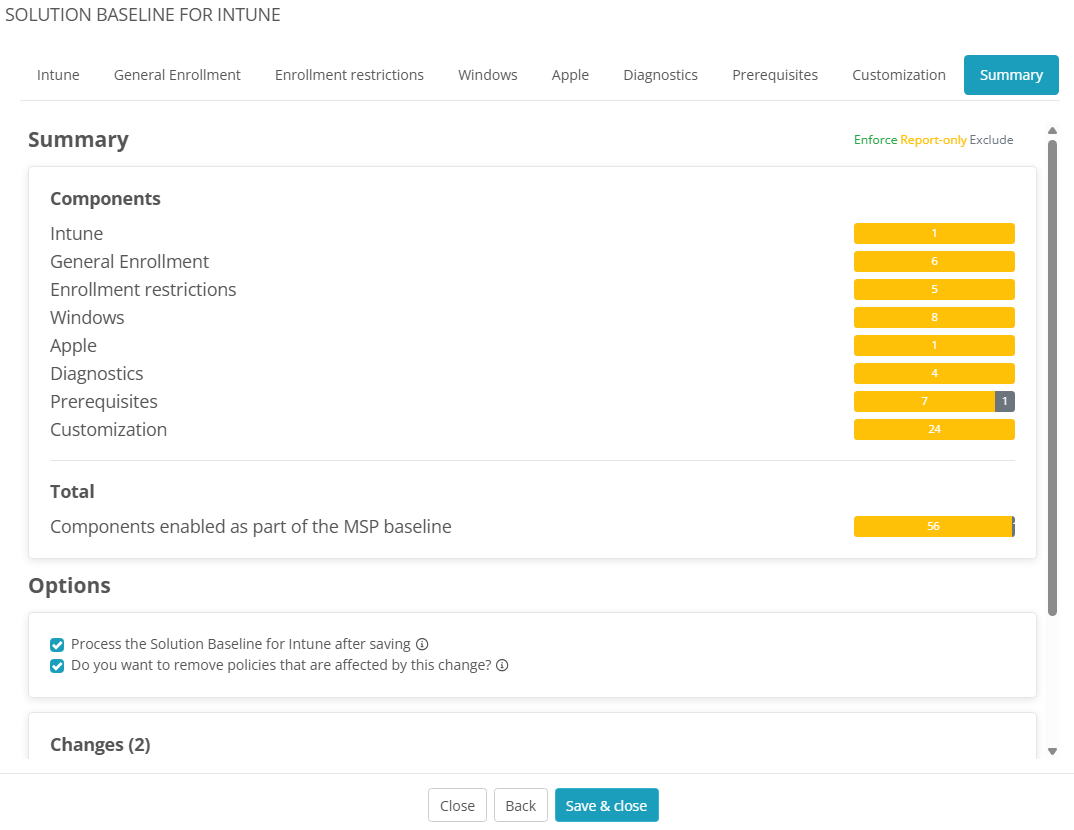Select the Summary tab
Viewport: 1074px width, 830px height.
(x=1011, y=75)
